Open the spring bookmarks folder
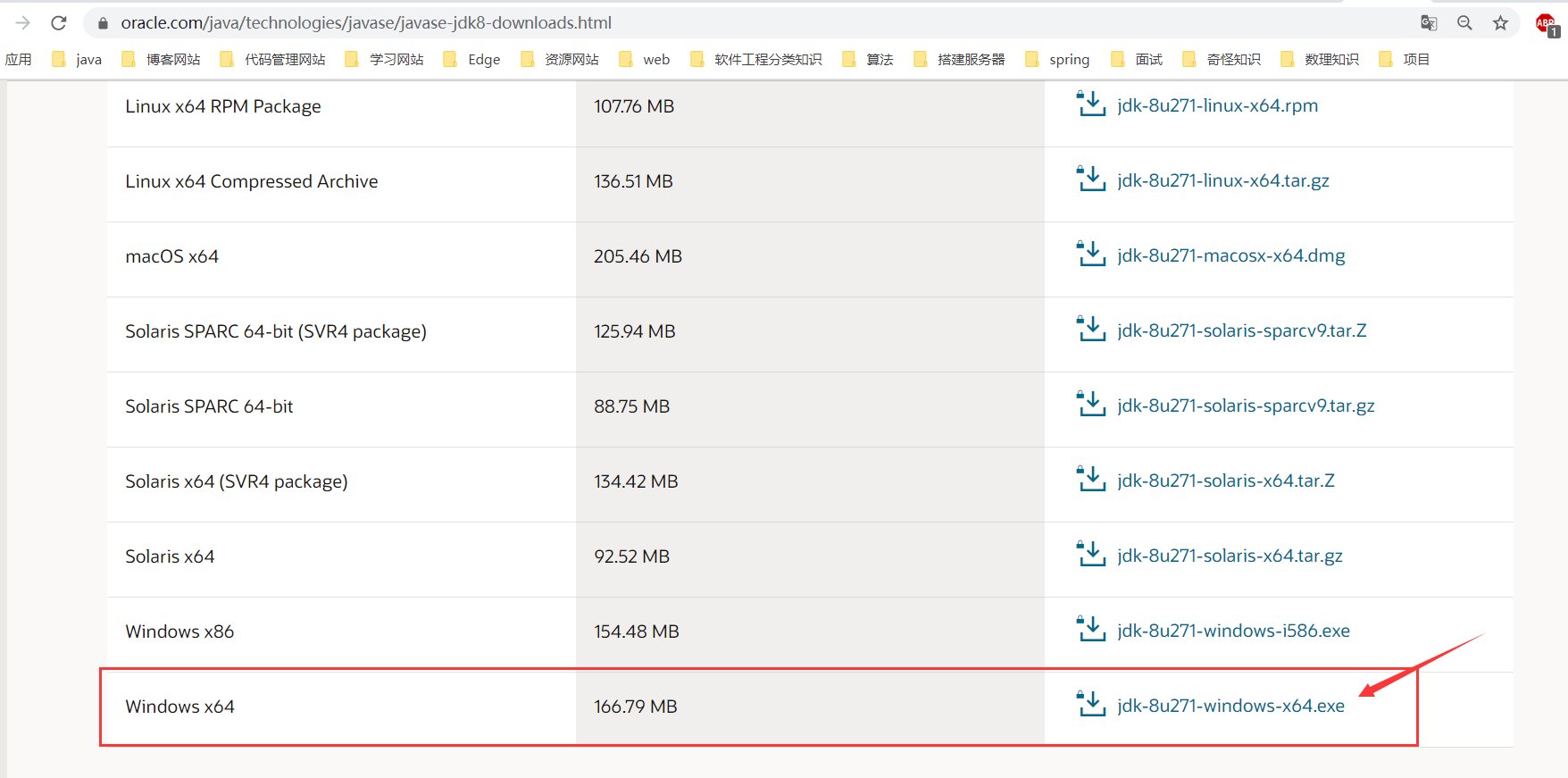Image resolution: width=1568 pixels, height=778 pixels. pos(1058,60)
